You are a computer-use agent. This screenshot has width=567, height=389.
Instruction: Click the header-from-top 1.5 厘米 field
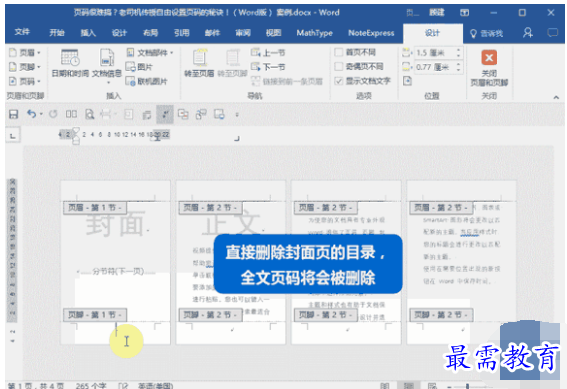(434, 53)
